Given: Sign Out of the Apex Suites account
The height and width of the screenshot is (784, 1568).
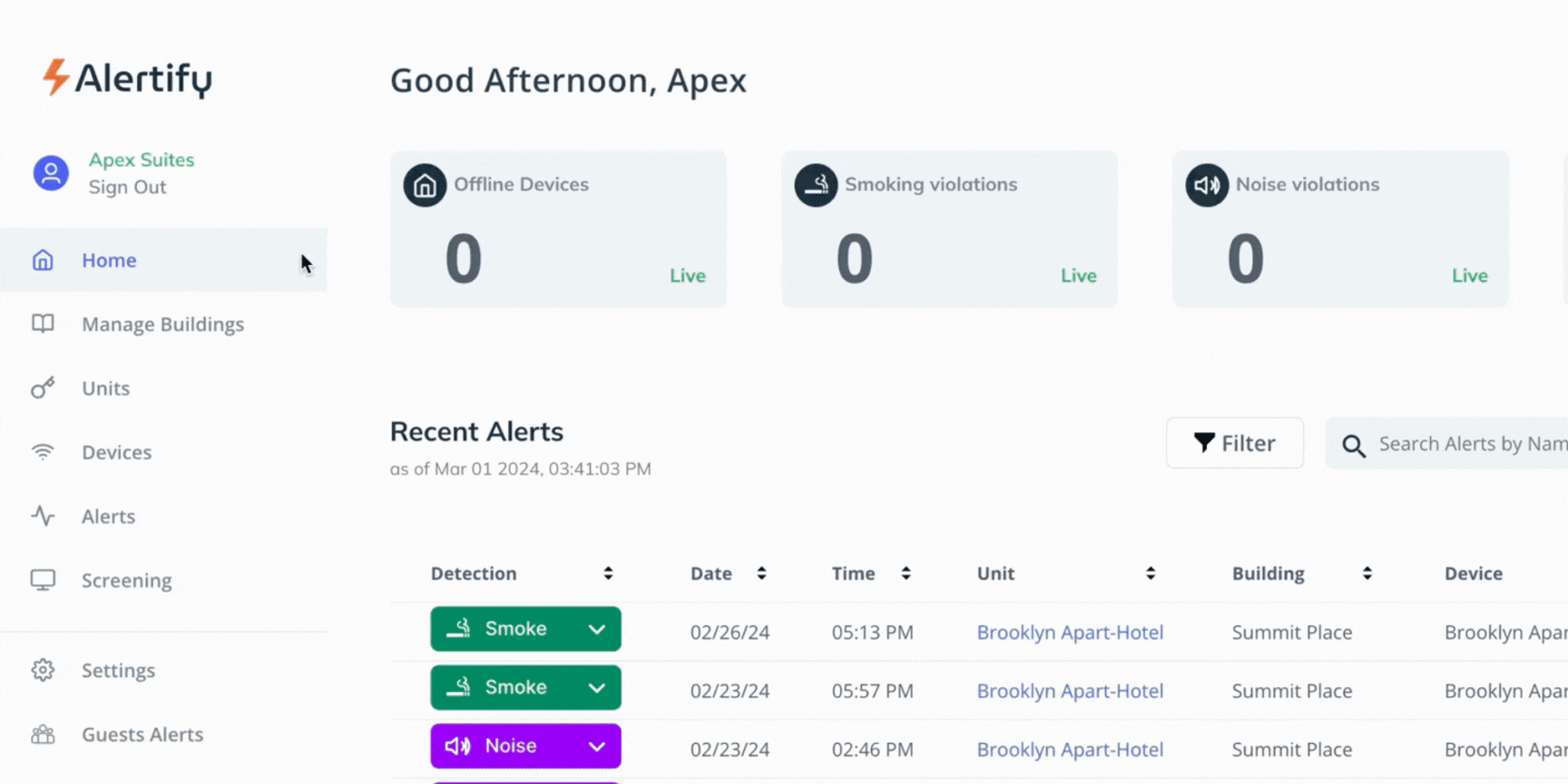Looking at the screenshot, I should click(x=127, y=188).
